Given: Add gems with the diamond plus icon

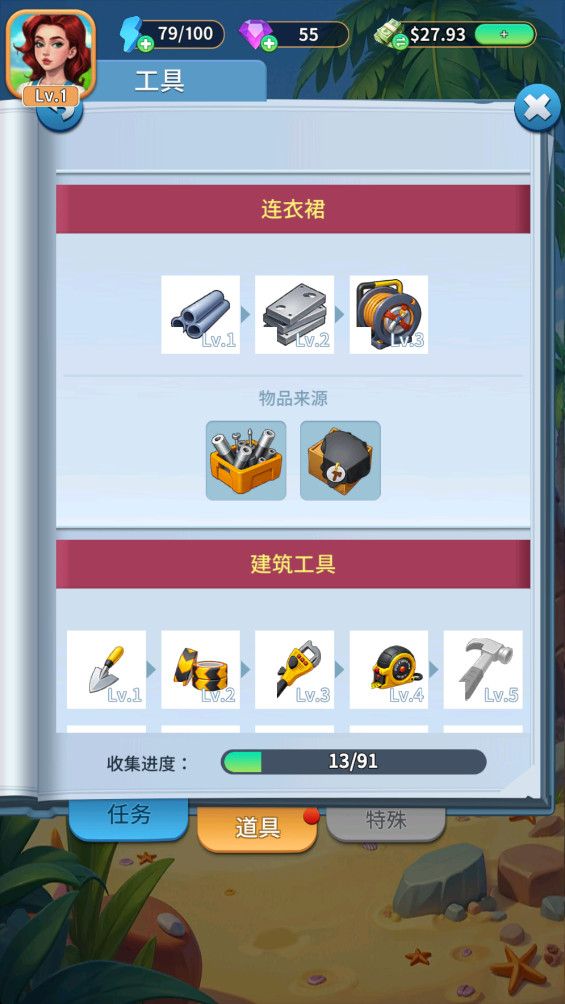Looking at the screenshot, I should tap(269, 44).
